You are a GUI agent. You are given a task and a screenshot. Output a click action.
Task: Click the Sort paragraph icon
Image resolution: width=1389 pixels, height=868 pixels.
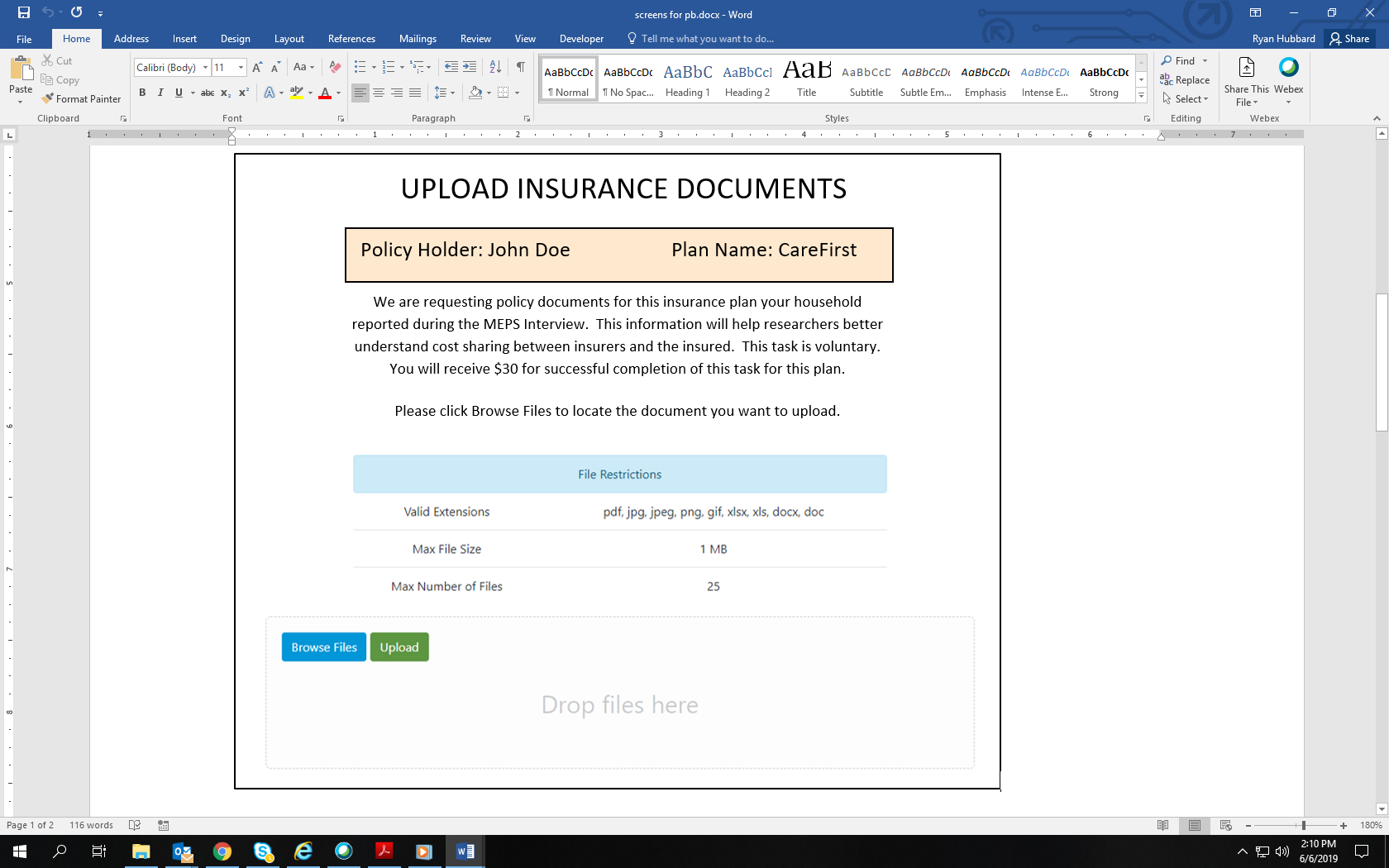coord(495,67)
